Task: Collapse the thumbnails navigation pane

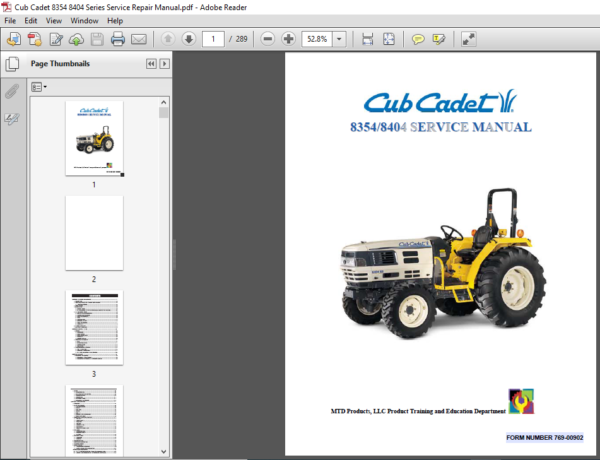Action: pyautogui.click(x=151, y=63)
